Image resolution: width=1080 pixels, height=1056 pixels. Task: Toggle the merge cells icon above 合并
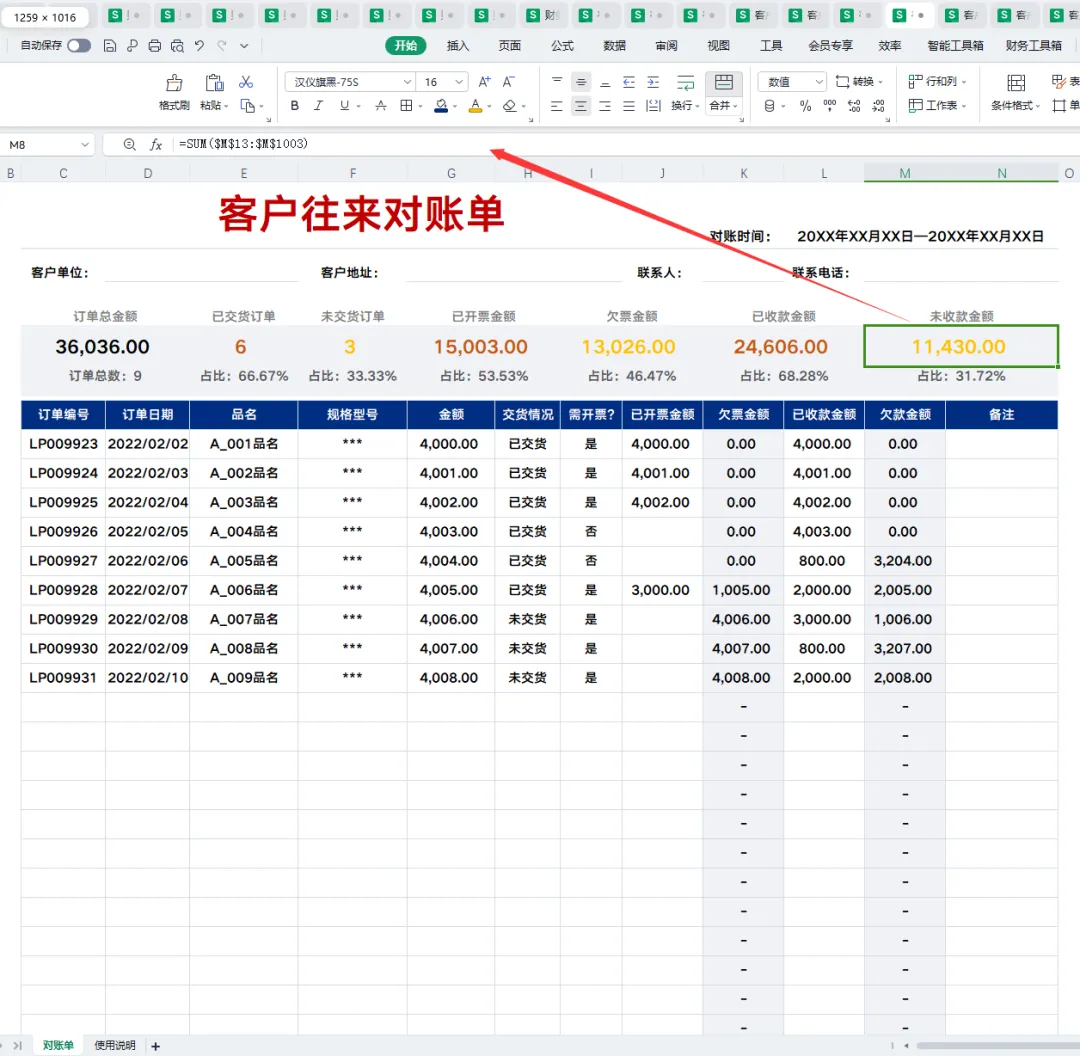pos(724,83)
